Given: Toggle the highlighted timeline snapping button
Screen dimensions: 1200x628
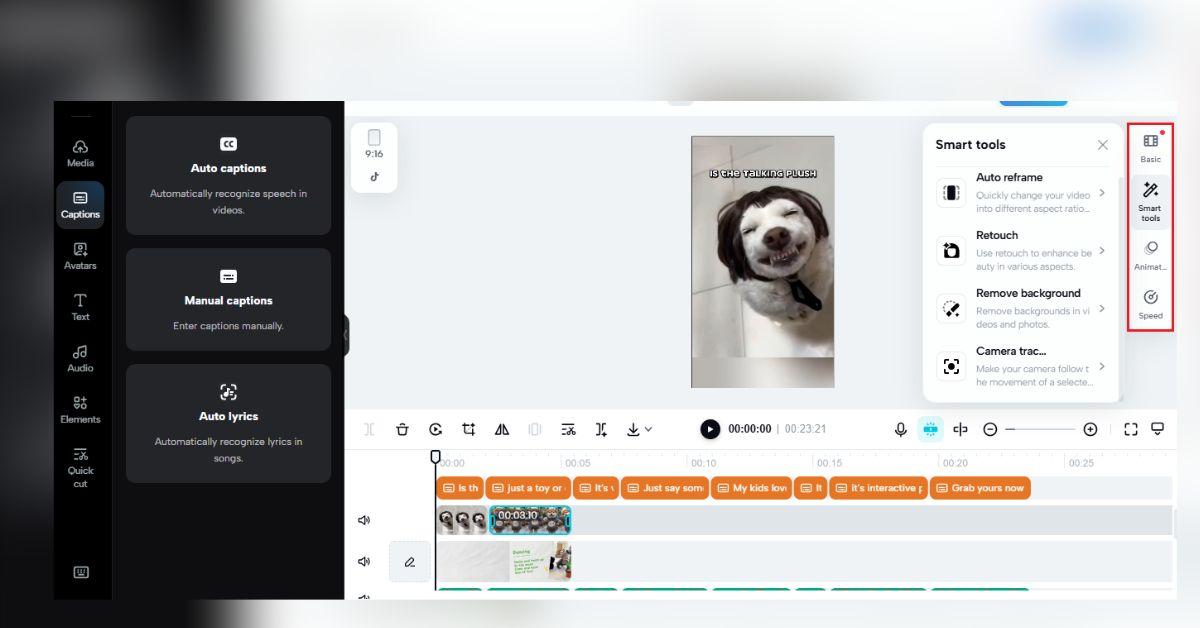Looking at the screenshot, I should (x=930, y=429).
